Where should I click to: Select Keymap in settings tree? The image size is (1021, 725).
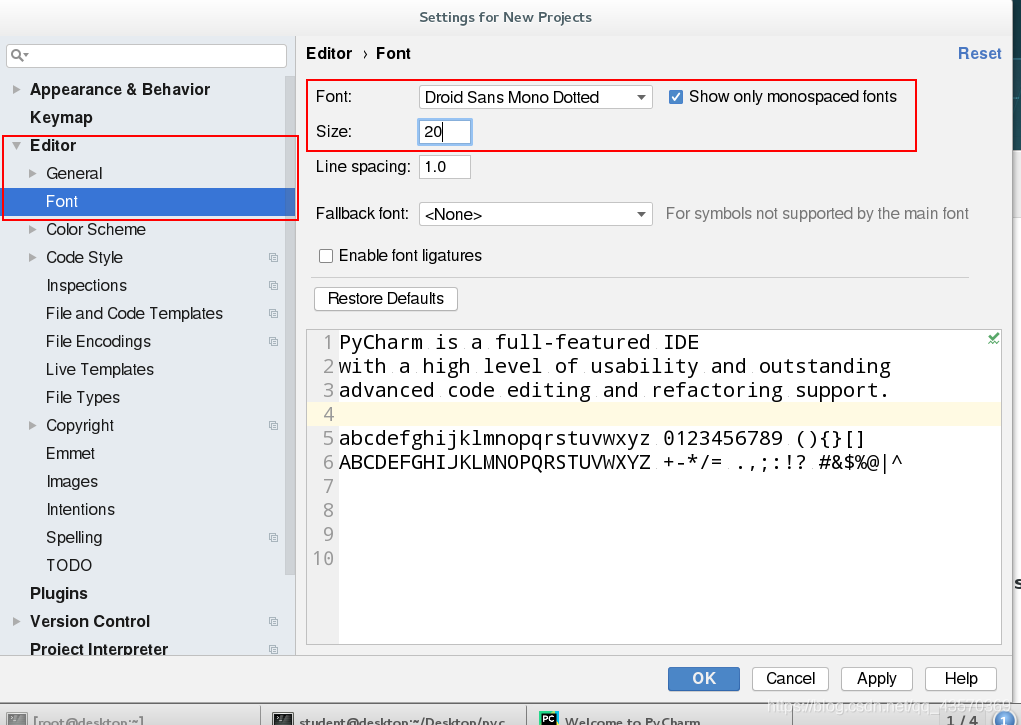(61, 117)
